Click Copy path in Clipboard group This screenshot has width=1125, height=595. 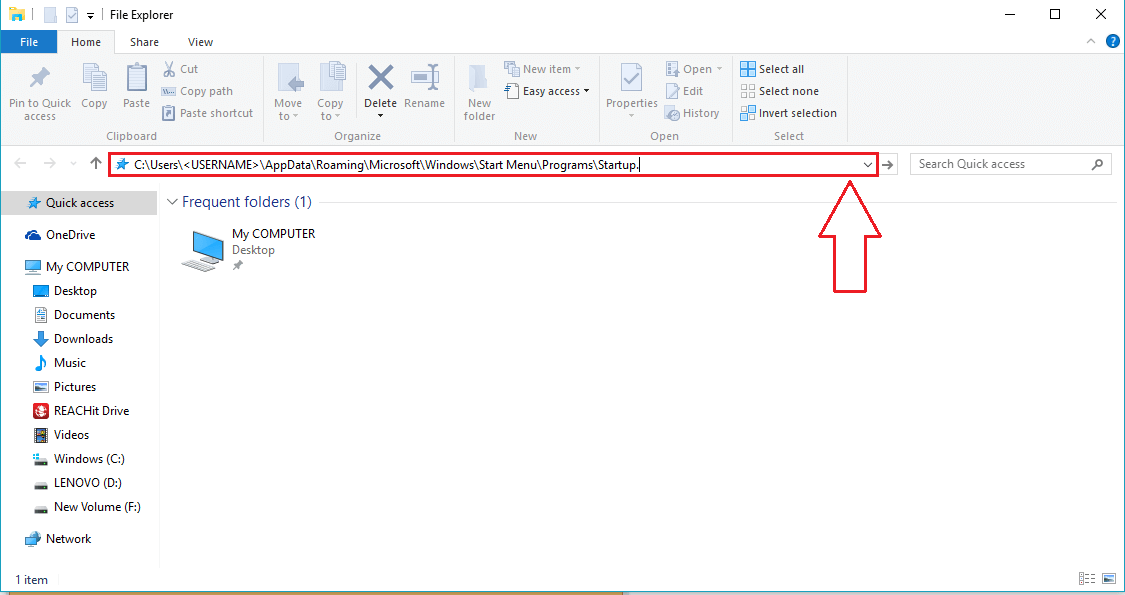(197, 91)
